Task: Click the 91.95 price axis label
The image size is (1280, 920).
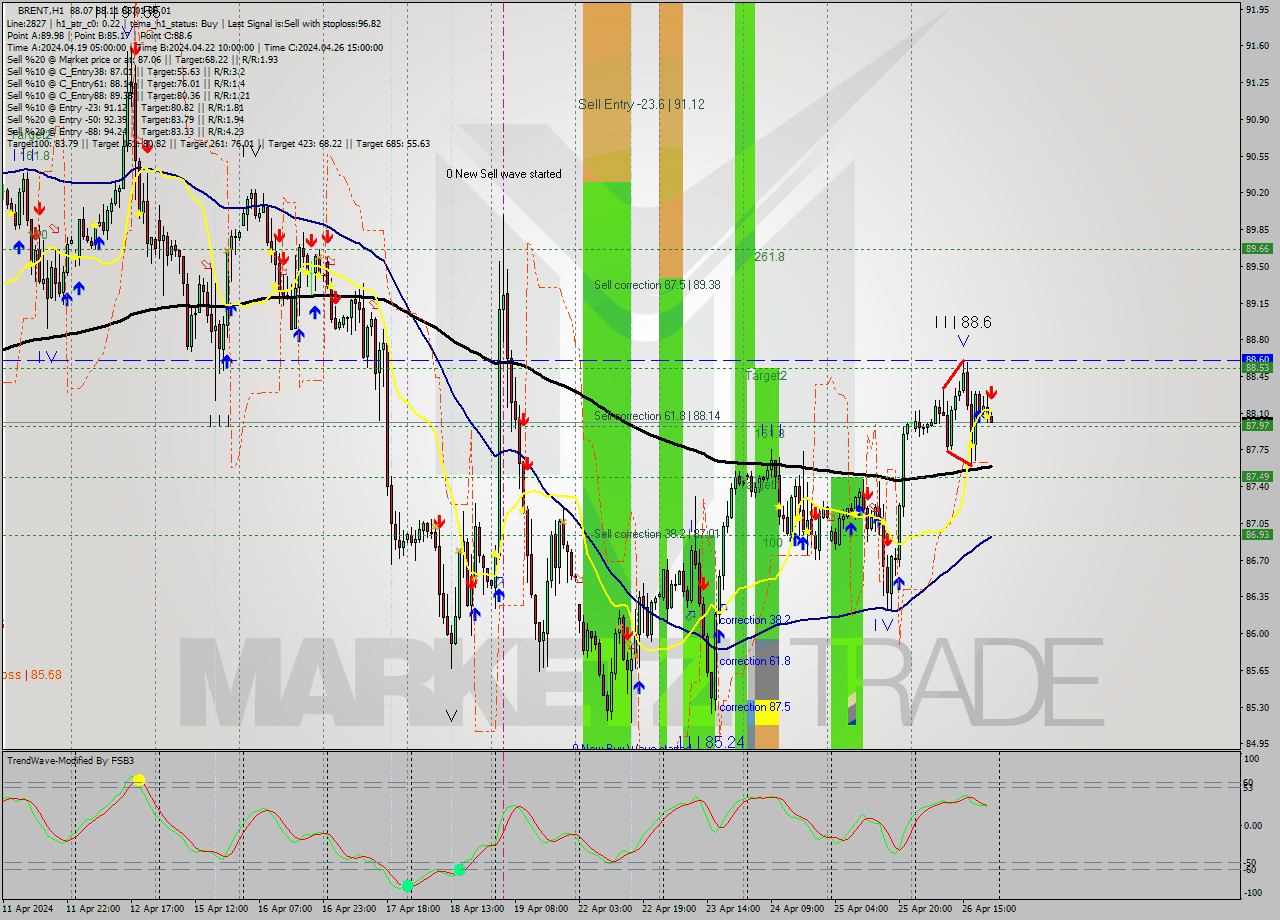Action: pos(1257,9)
